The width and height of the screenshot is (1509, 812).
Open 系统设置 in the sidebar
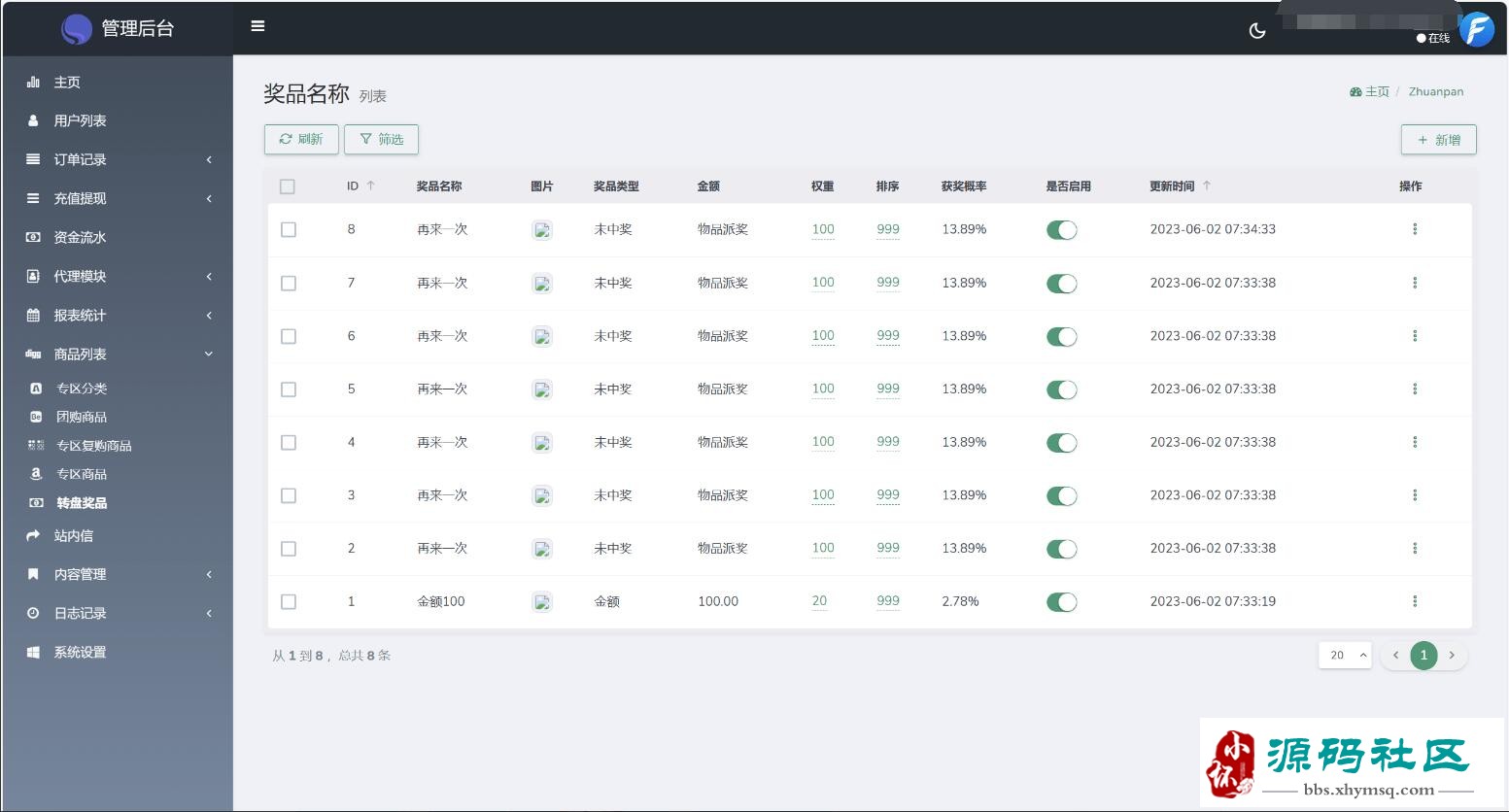coord(118,653)
